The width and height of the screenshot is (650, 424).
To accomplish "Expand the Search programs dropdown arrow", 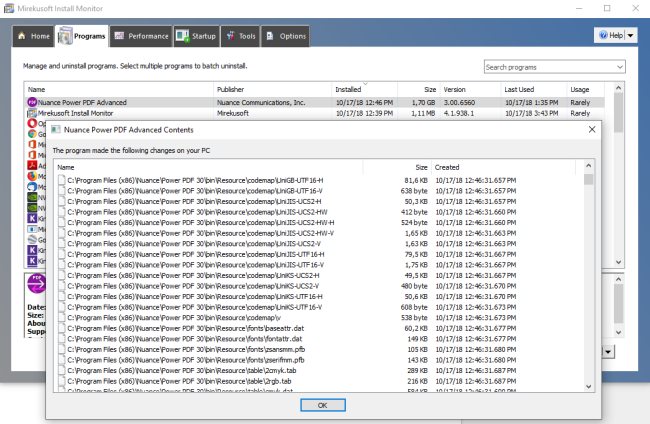I will pyautogui.click(x=620, y=67).
